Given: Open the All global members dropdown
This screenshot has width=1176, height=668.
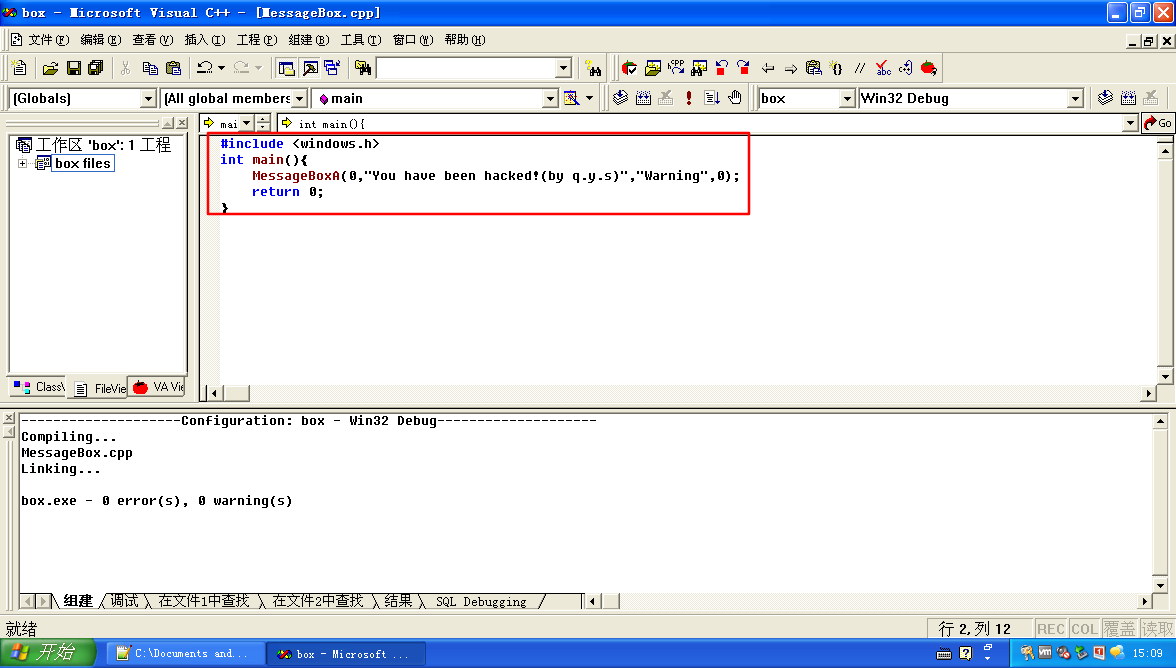Looking at the screenshot, I should point(299,98).
